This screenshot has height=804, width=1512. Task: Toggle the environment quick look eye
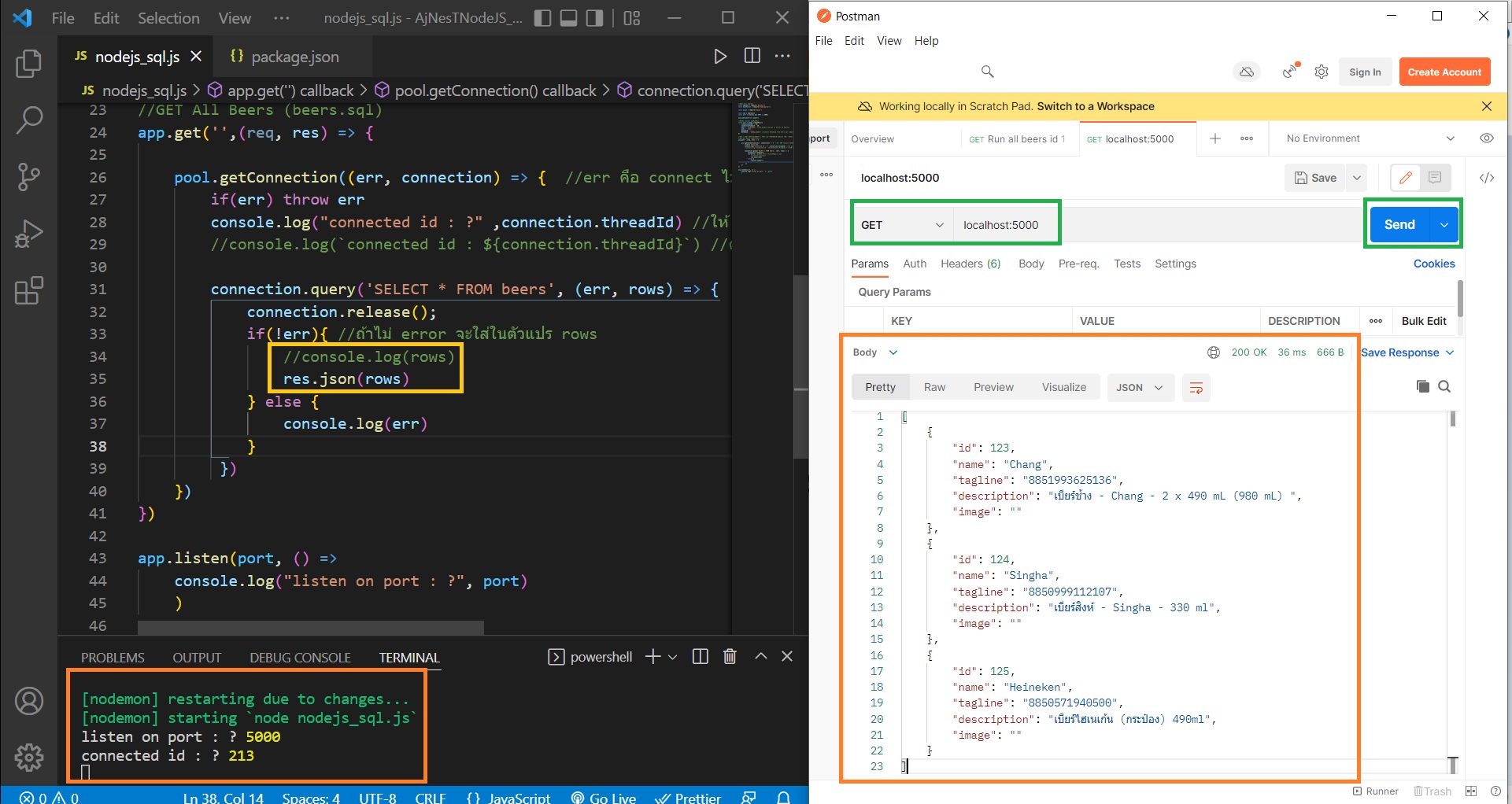point(1486,138)
